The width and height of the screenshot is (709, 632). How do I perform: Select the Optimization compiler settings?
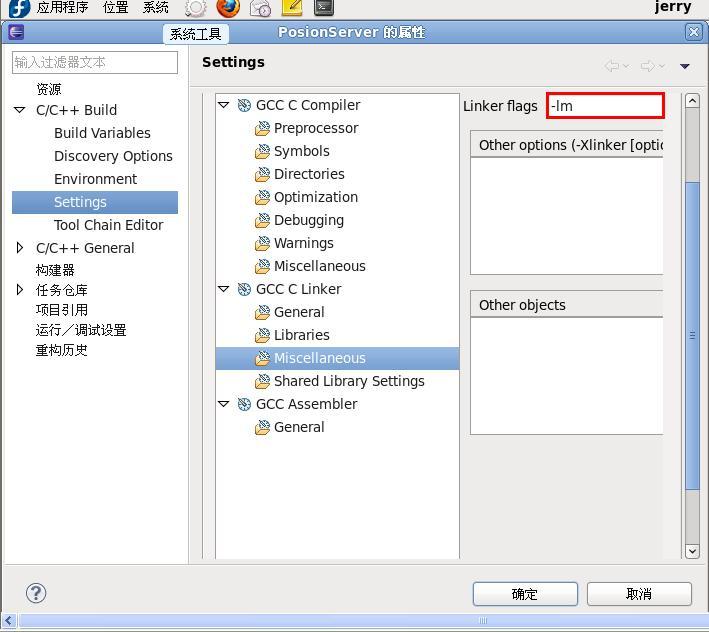point(315,197)
